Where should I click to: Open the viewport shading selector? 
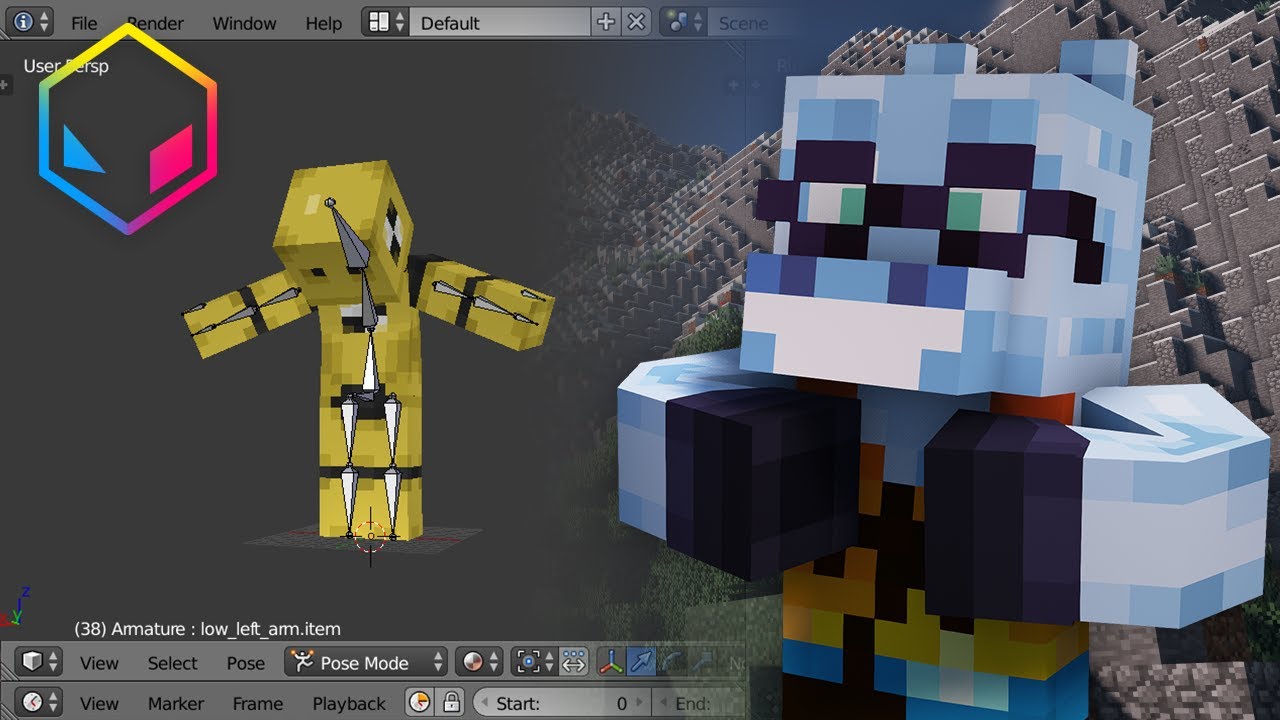coord(480,662)
